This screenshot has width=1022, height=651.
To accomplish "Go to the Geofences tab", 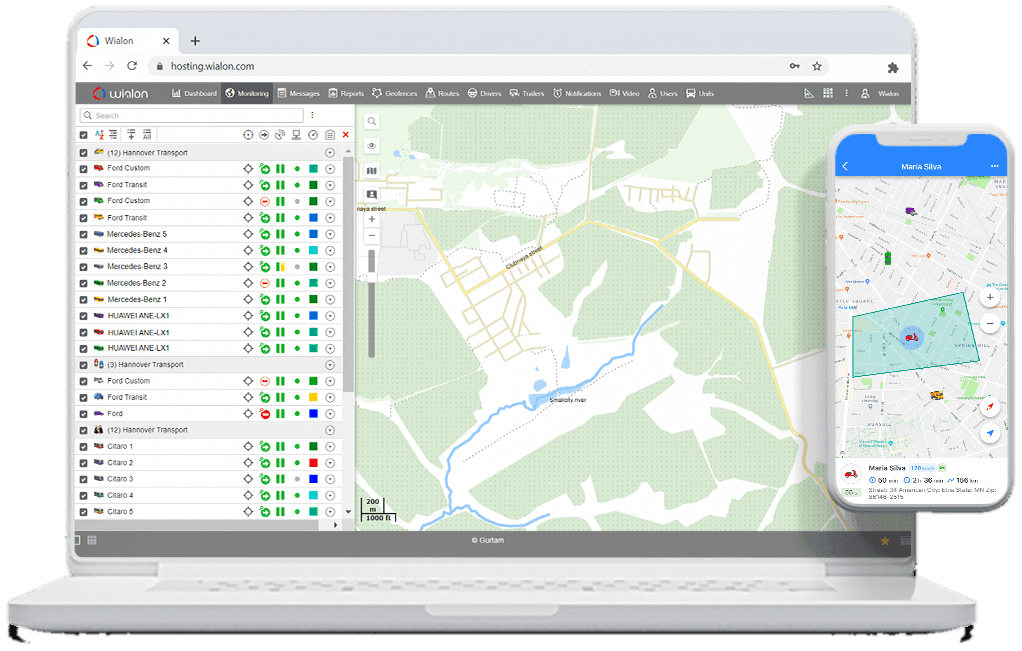I will [394, 93].
